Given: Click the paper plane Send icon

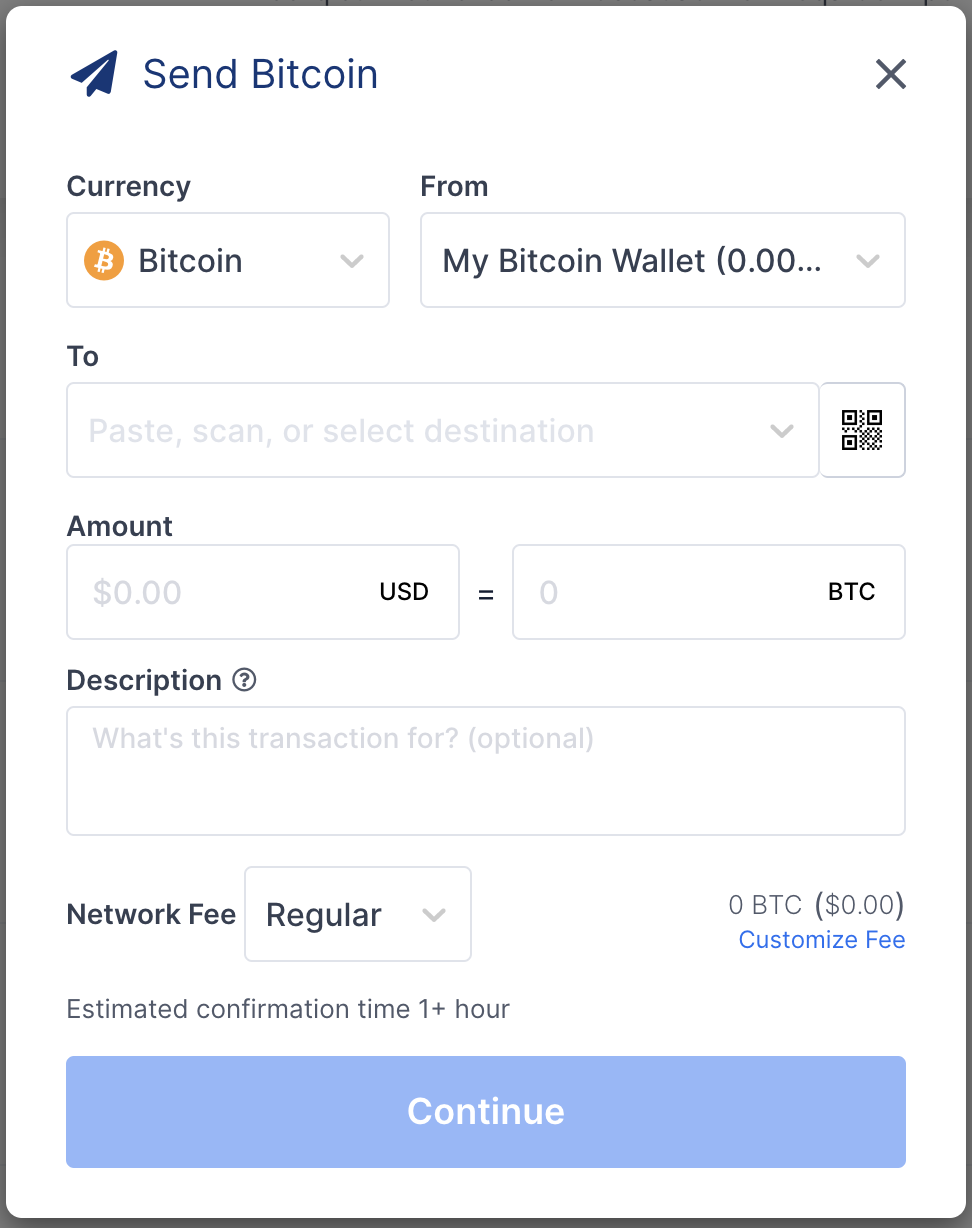Looking at the screenshot, I should [94, 74].
